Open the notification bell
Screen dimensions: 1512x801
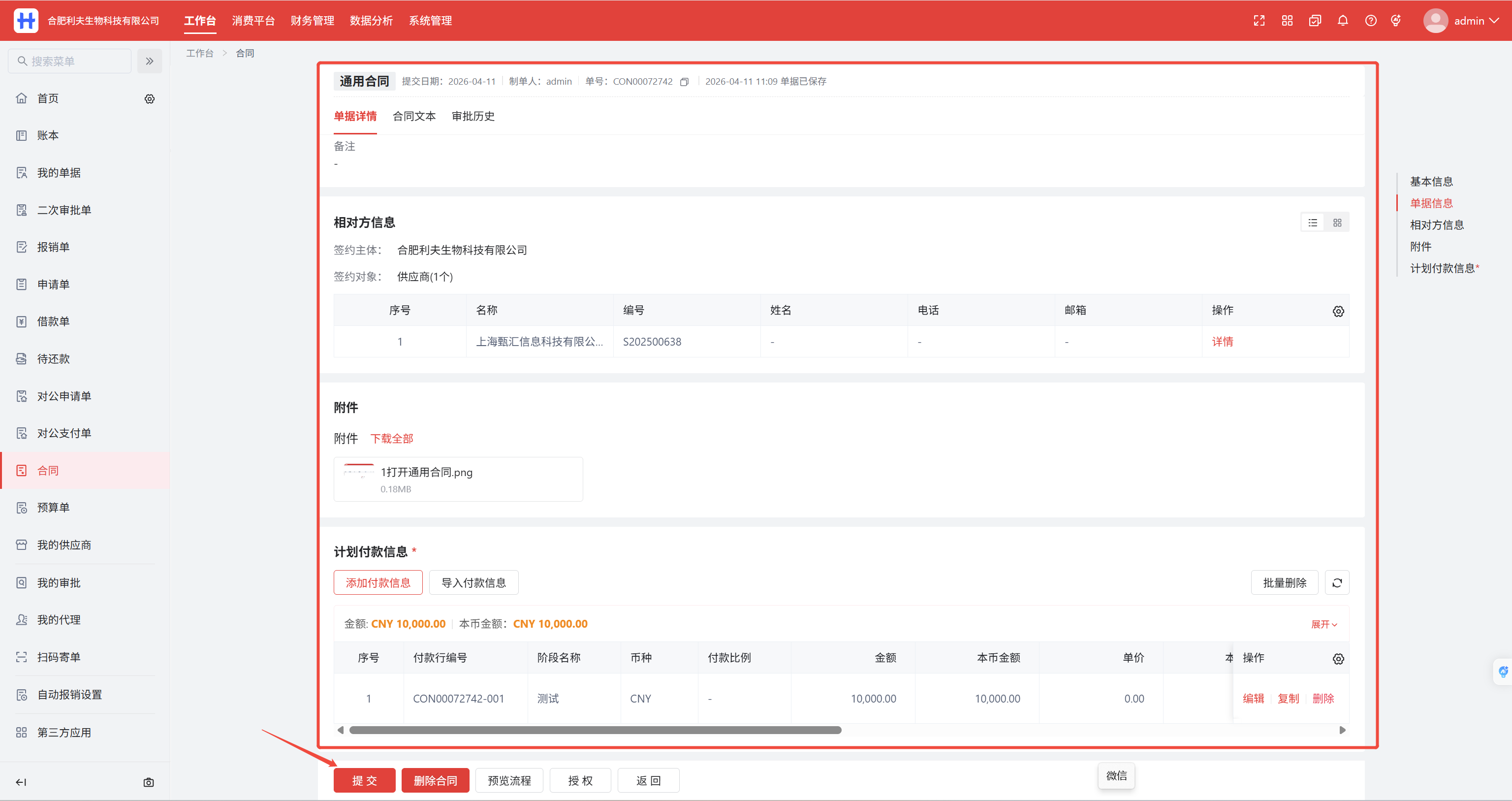pos(1342,21)
